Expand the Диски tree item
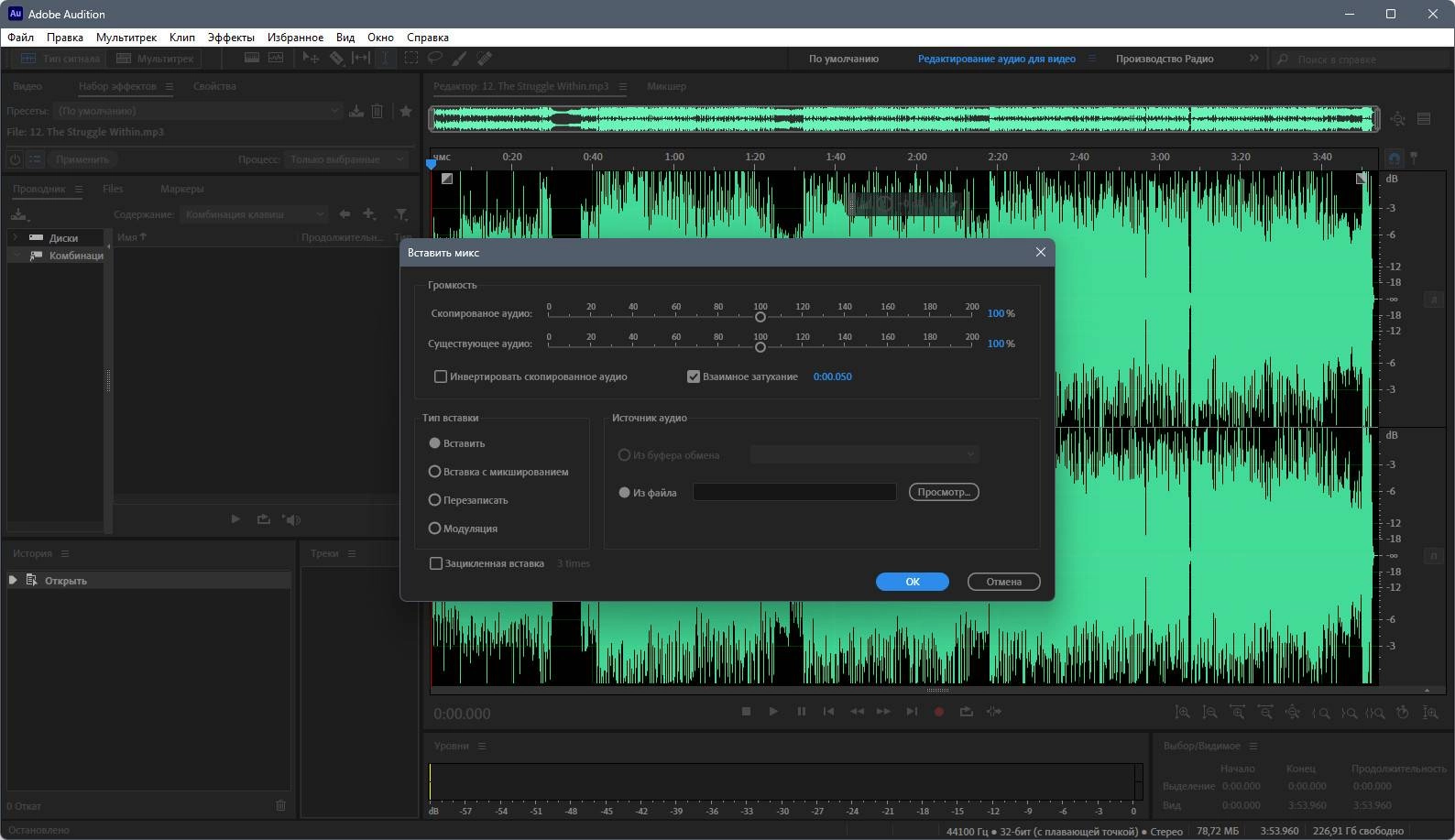The width and height of the screenshot is (1455, 840). pyautogui.click(x=16, y=238)
